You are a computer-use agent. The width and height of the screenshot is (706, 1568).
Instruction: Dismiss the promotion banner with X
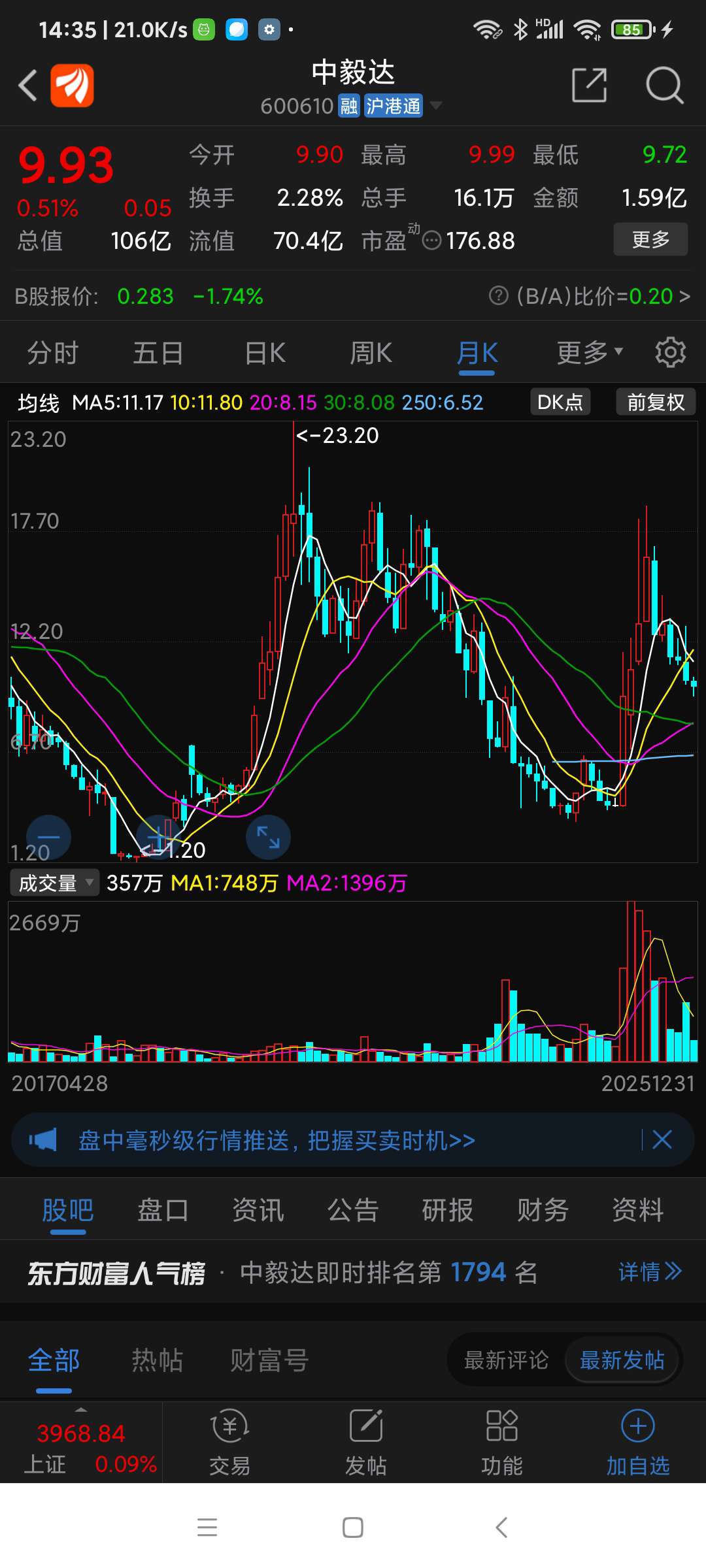pos(662,1140)
